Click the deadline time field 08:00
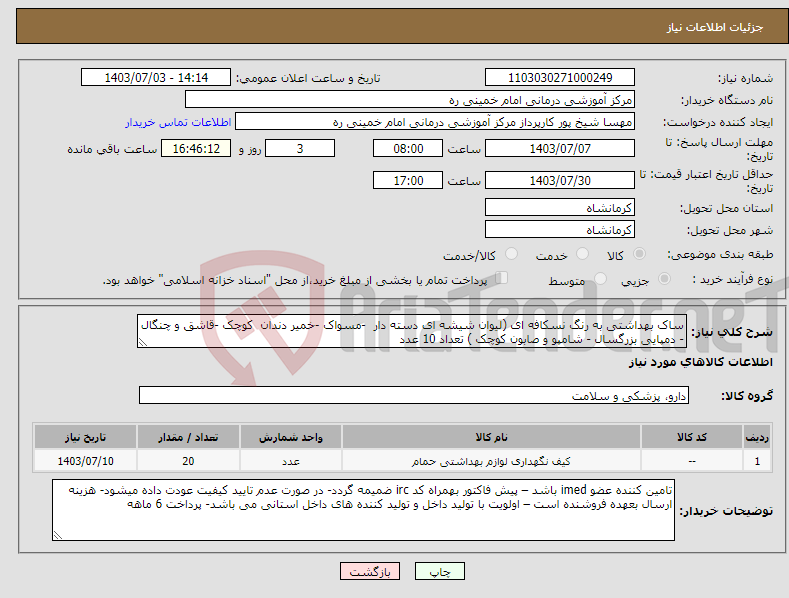789x598 pixels. point(408,148)
